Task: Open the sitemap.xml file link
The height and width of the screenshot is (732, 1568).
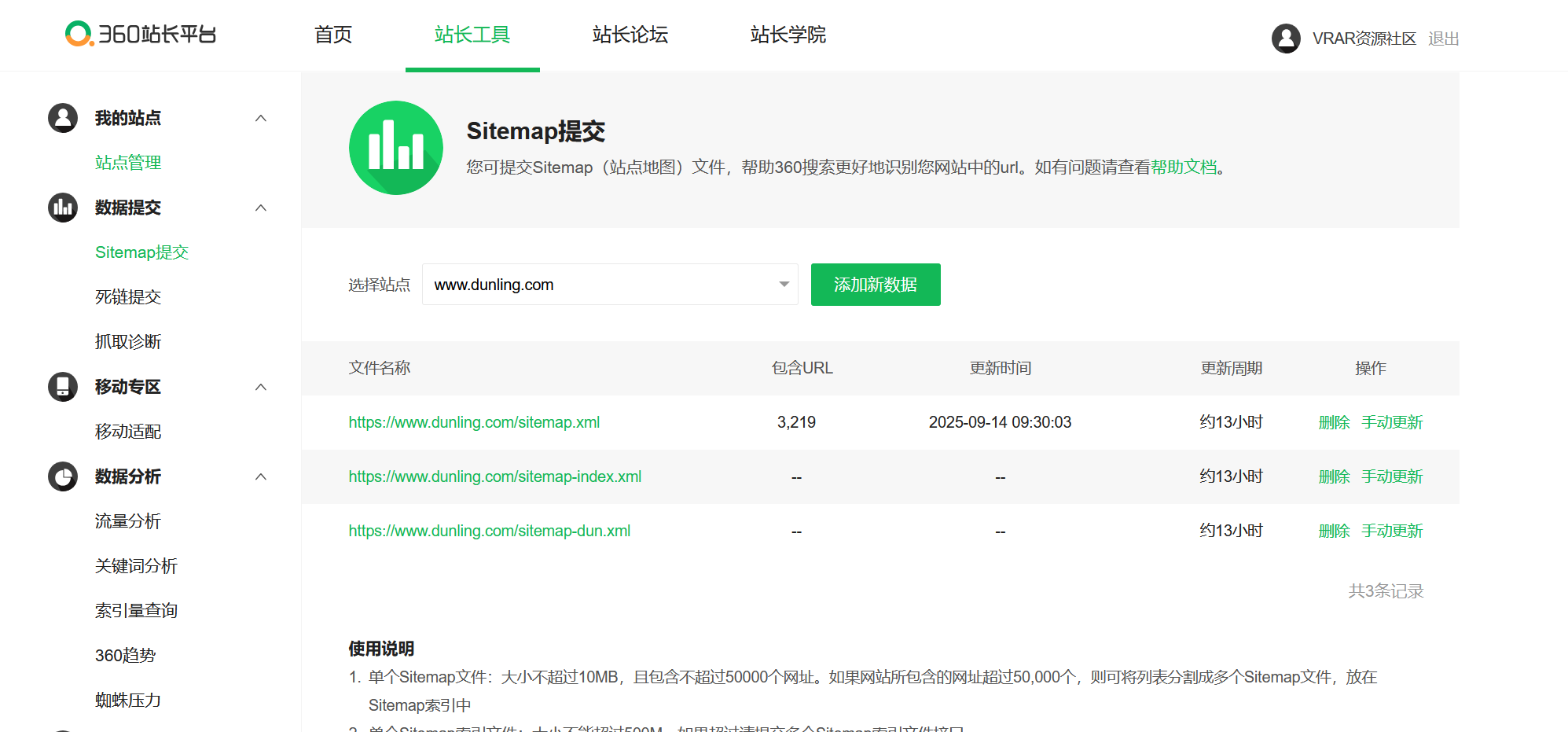Action: tap(474, 422)
